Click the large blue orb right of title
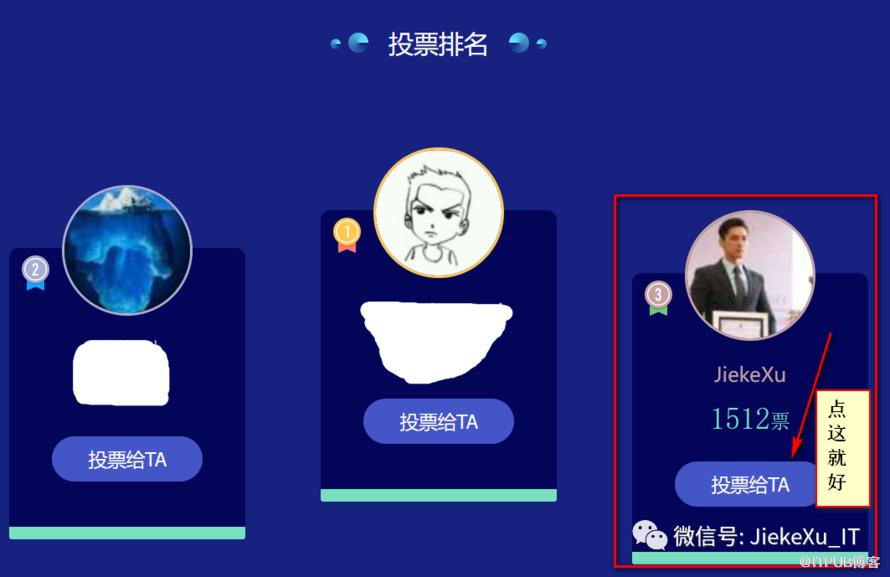 click(x=519, y=43)
